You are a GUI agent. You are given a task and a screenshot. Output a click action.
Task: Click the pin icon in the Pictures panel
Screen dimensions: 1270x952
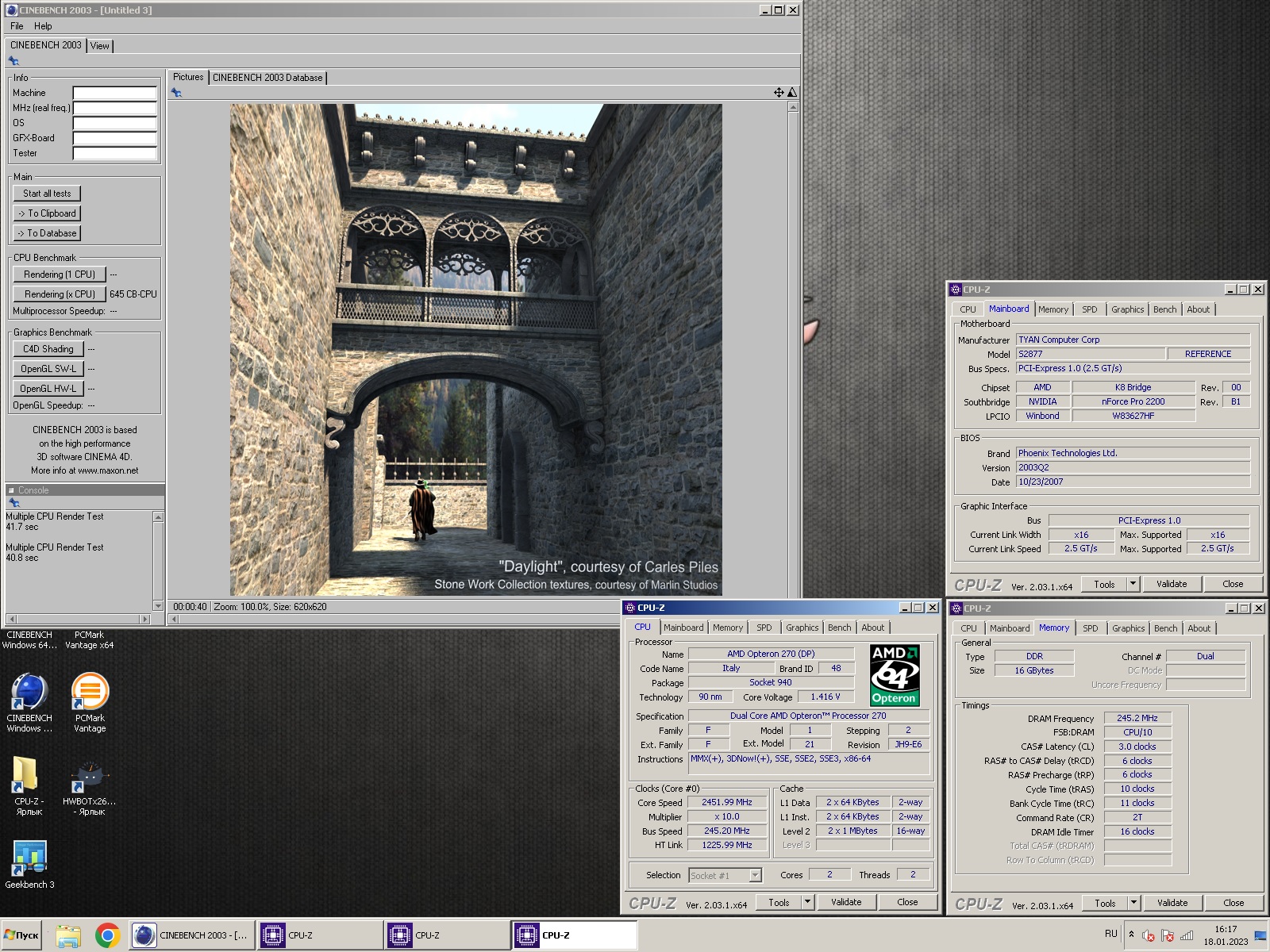coord(176,93)
